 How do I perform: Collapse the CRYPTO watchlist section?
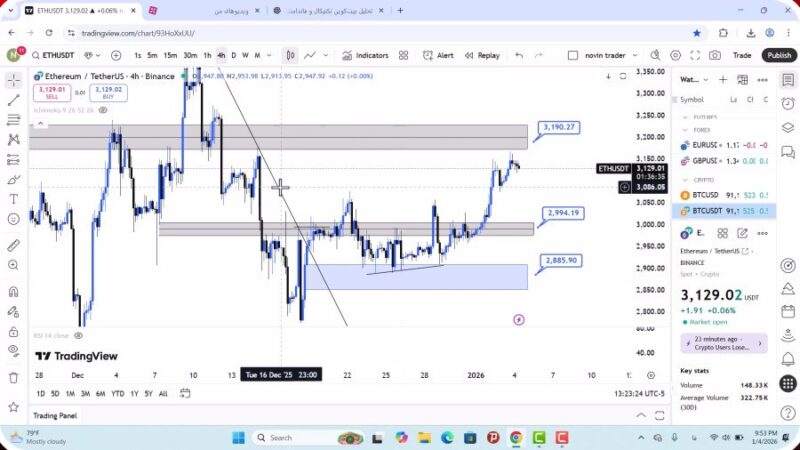point(686,180)
